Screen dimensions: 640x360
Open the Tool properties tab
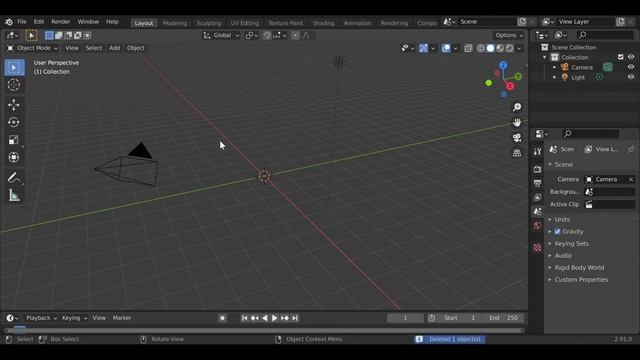[x=537, y=152]
